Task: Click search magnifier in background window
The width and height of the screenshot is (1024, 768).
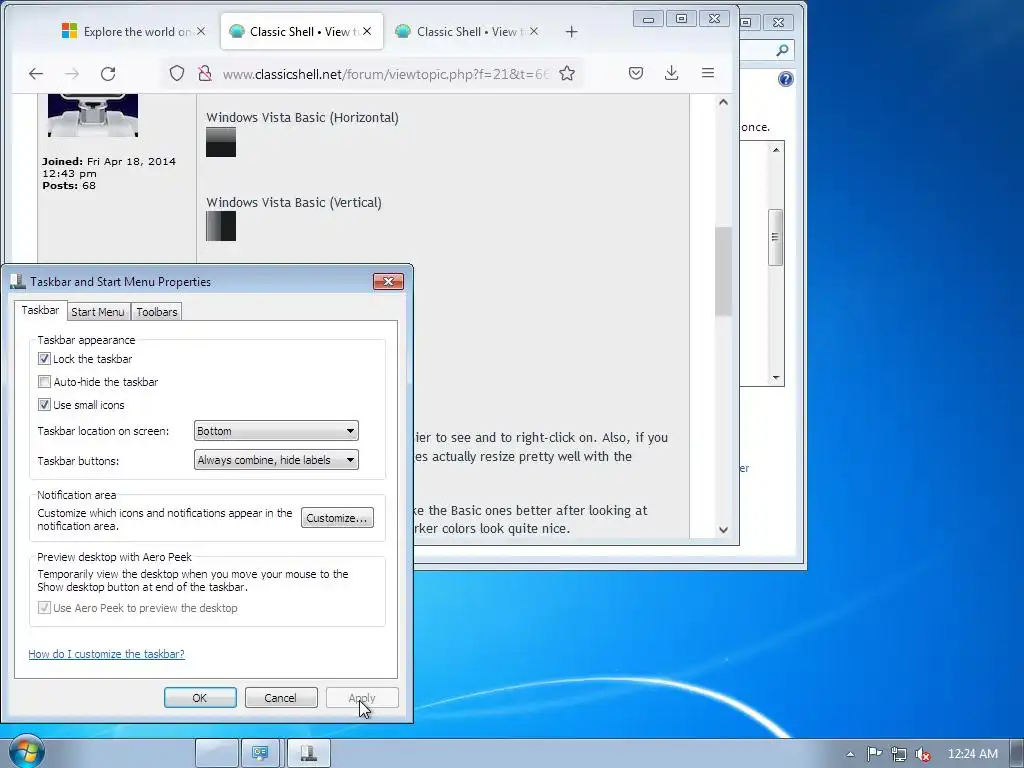Action: pos(782,50)
